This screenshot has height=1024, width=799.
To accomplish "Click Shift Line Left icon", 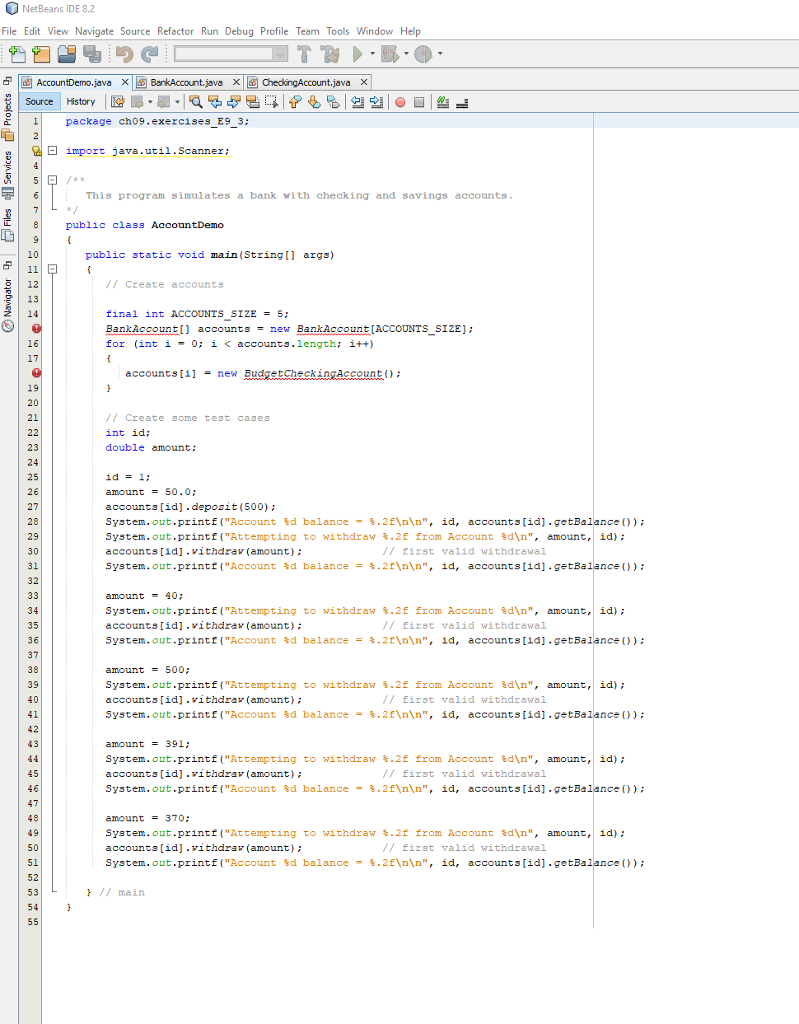I will pos(357,102).
